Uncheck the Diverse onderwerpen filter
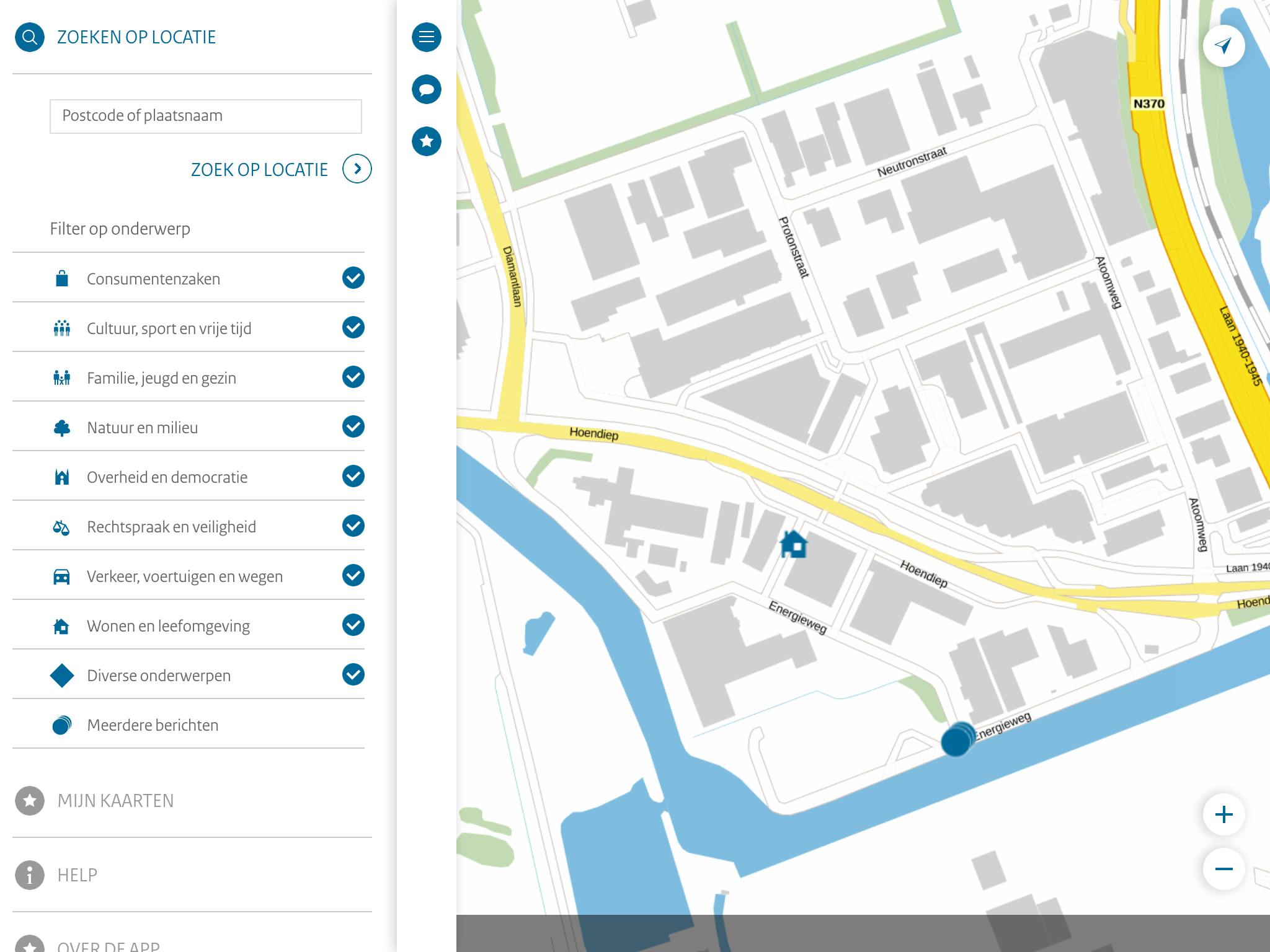 click(x=352, y=674)
